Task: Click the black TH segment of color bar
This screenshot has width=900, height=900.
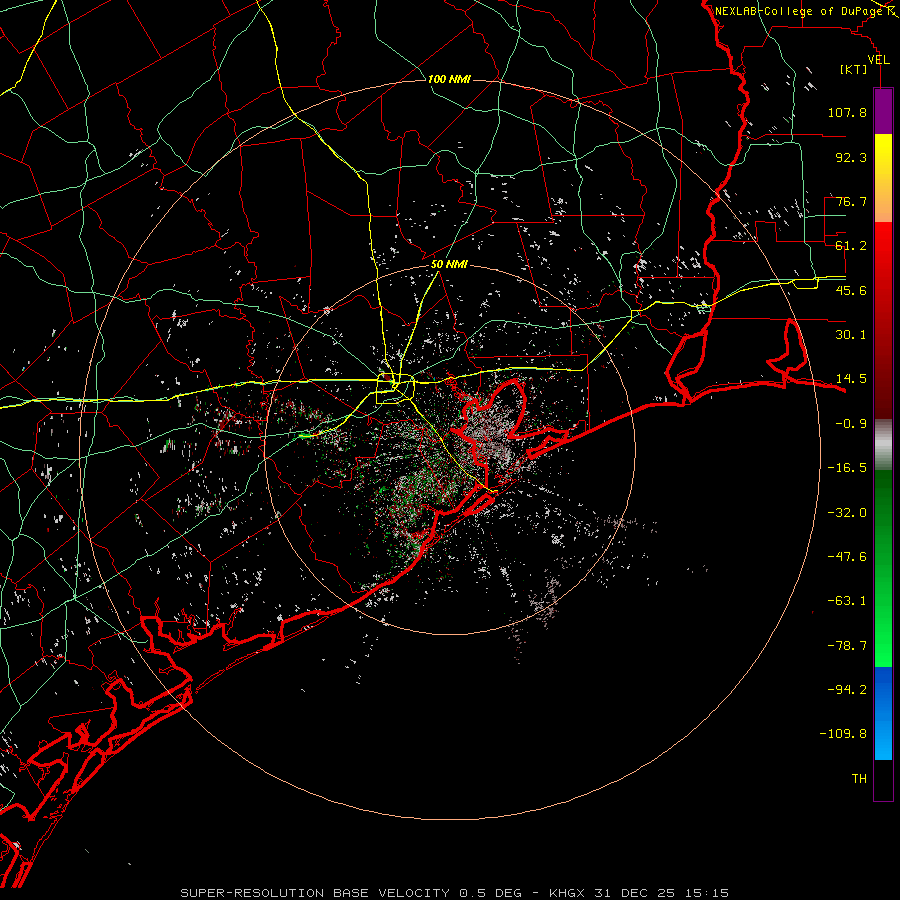Action: 883,779
